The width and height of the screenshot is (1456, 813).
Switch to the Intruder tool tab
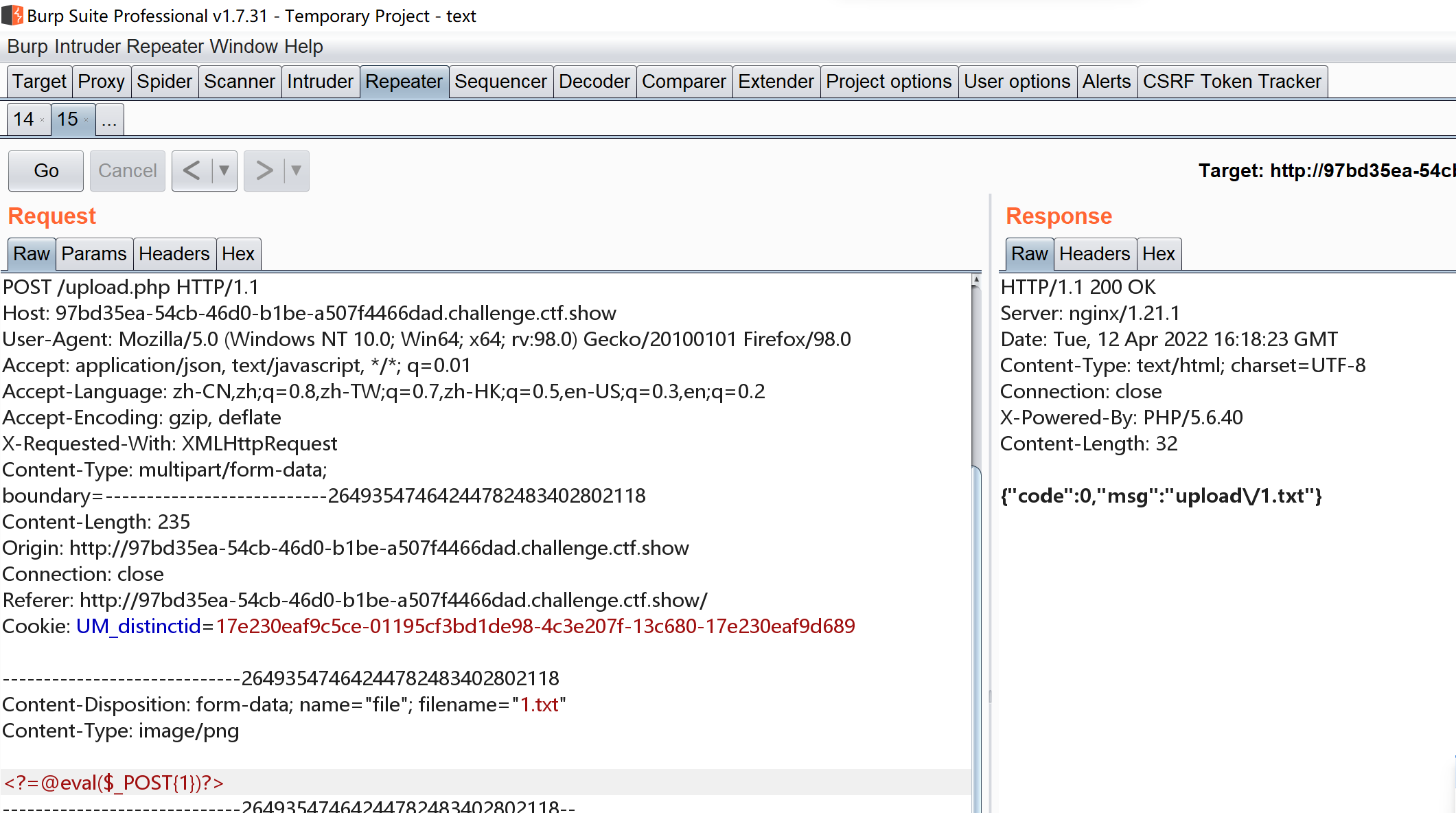[320, 82]
